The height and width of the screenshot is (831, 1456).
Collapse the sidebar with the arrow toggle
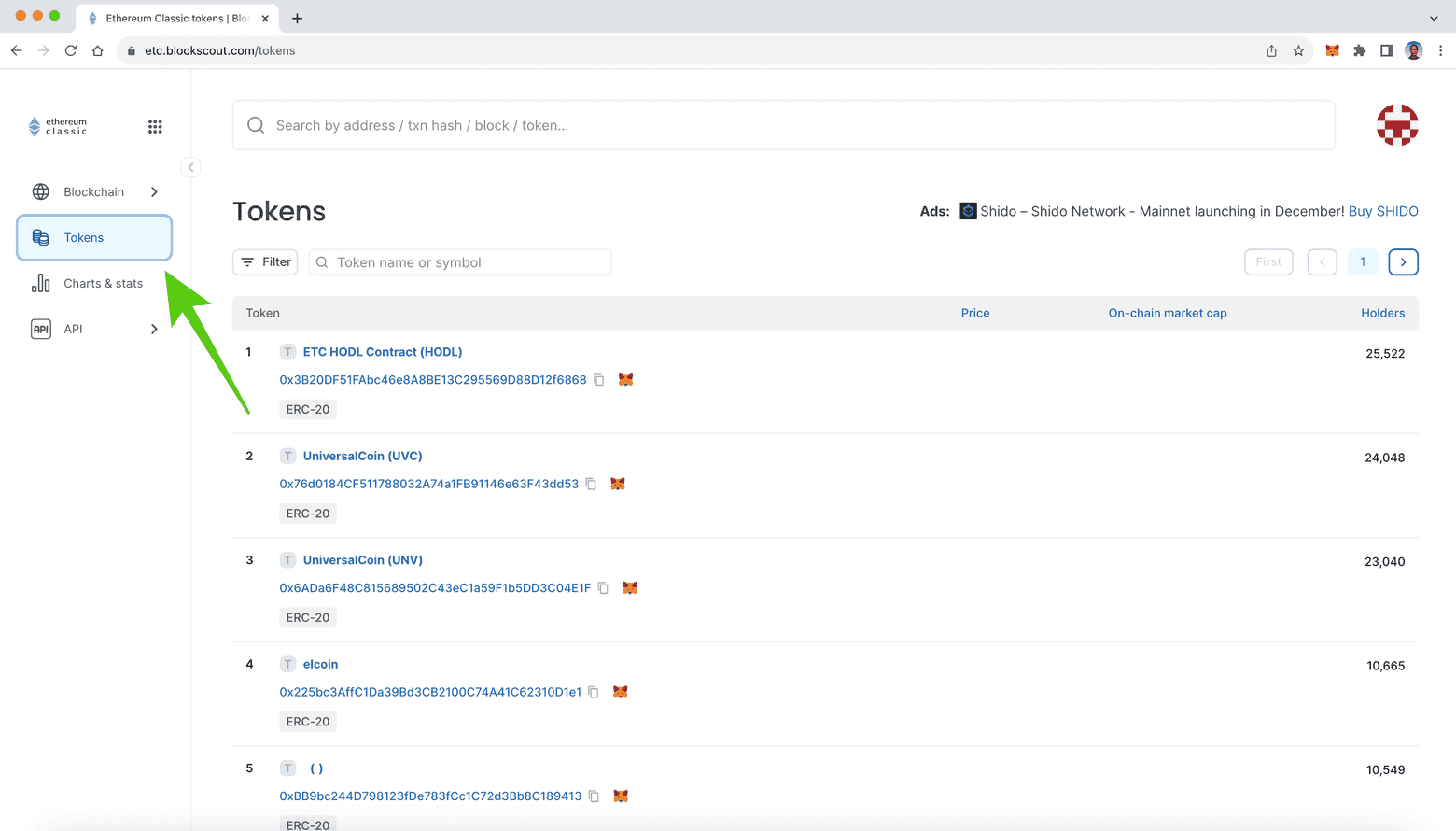[190, 168]
